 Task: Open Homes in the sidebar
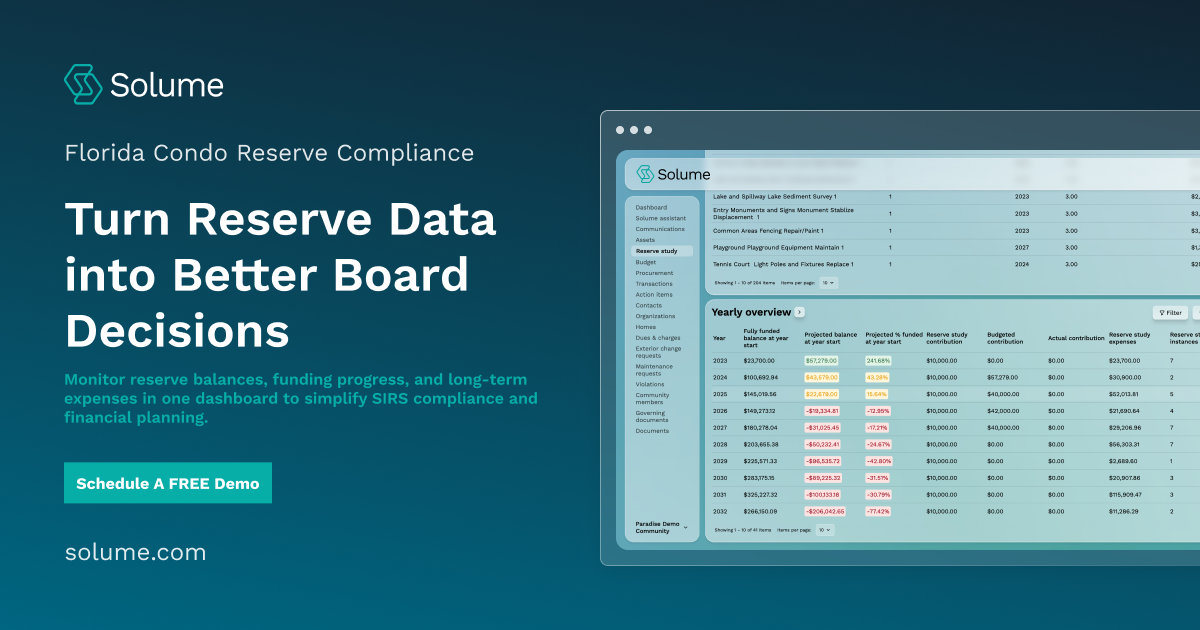(x=646, y=327)
